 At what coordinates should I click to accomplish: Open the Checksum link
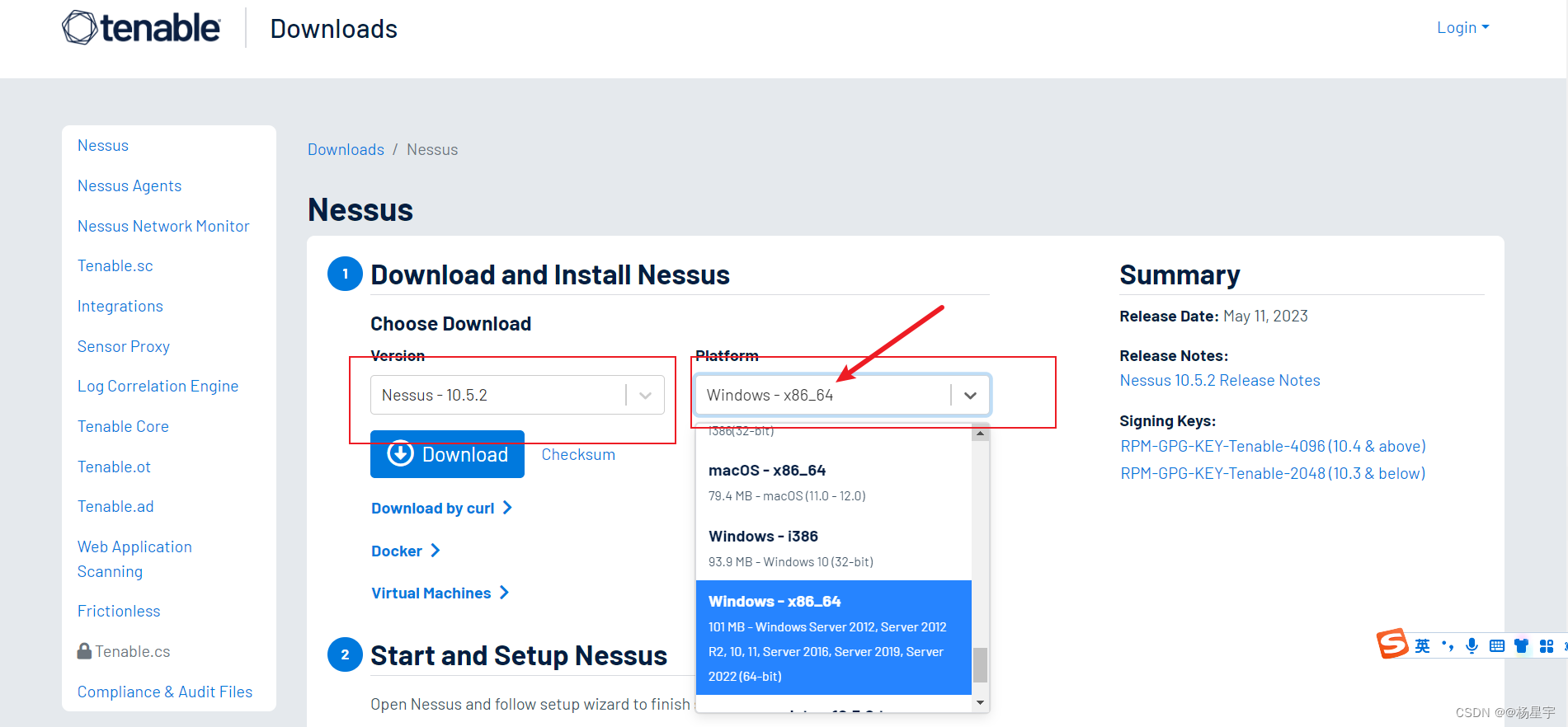[x=578, y=454]
